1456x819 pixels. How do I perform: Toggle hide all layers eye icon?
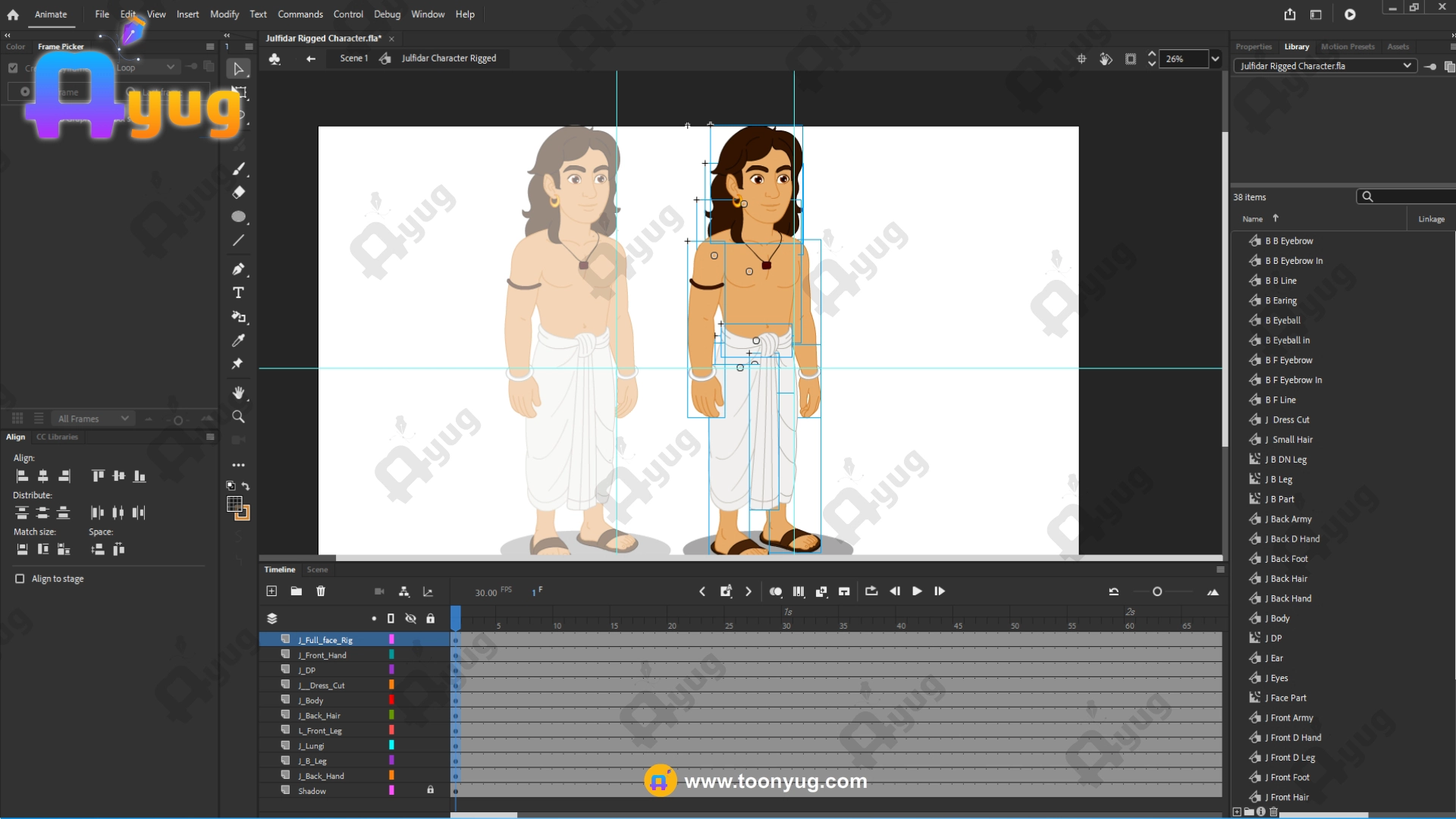410,619
